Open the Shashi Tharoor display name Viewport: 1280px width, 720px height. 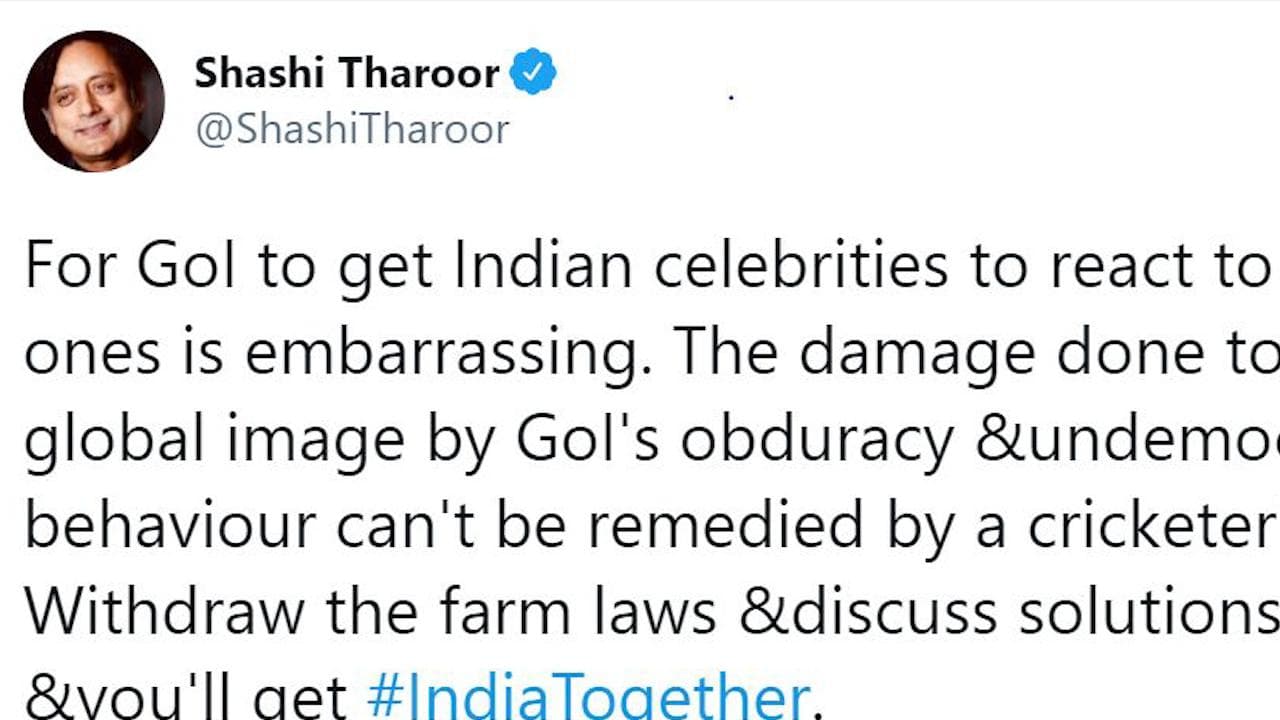[x=346, y=73]
